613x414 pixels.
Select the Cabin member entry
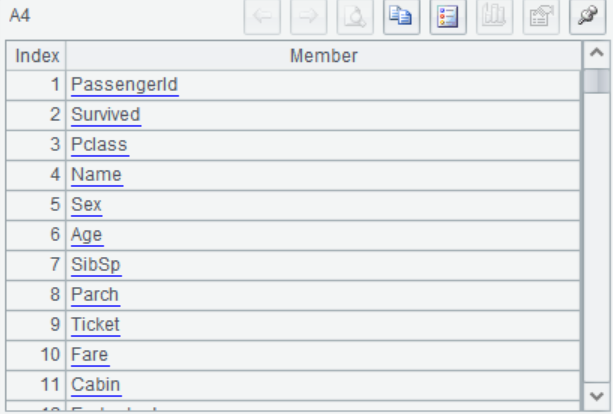95,385
